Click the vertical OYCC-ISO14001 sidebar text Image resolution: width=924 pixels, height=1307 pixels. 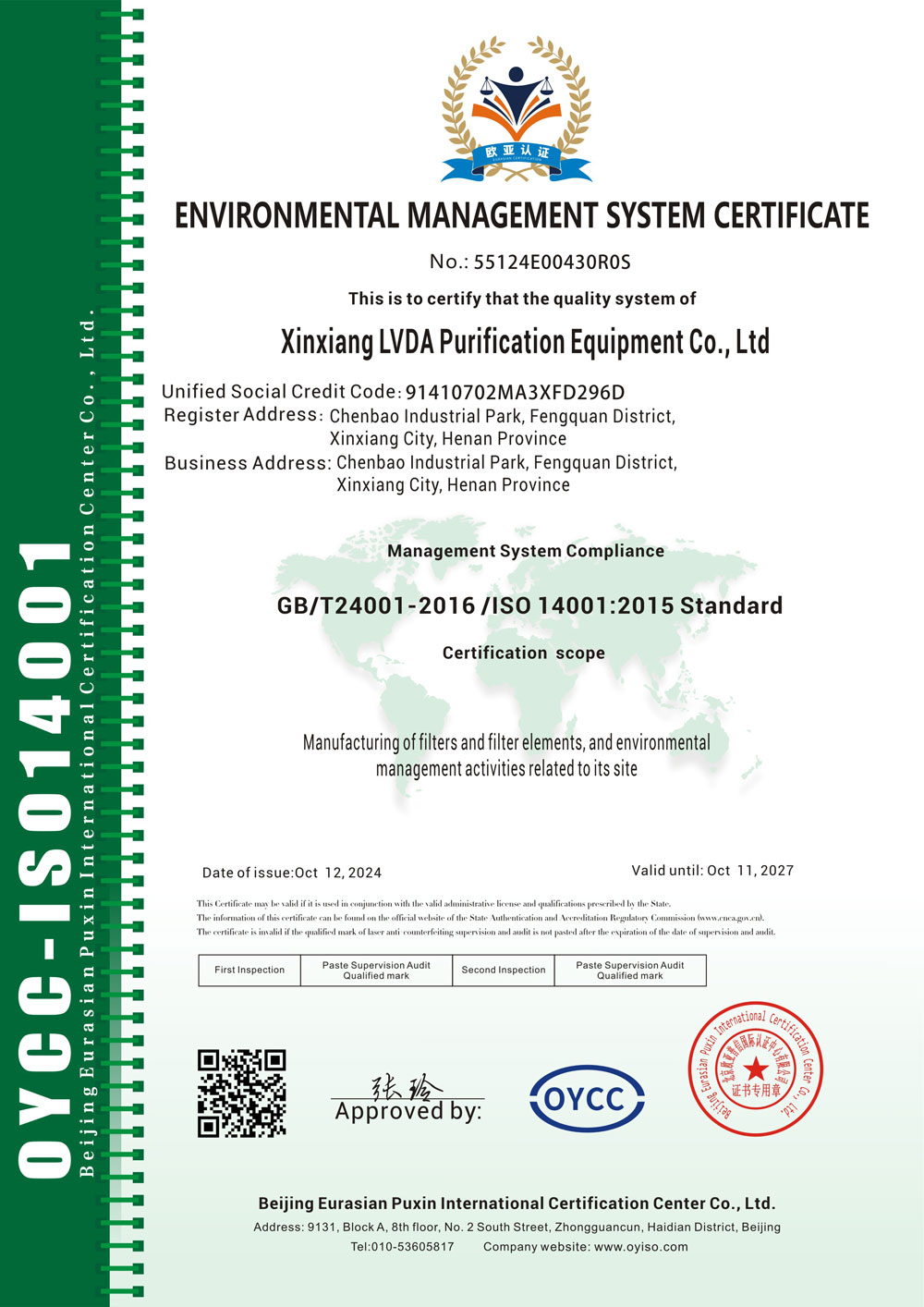pos(44,860)
